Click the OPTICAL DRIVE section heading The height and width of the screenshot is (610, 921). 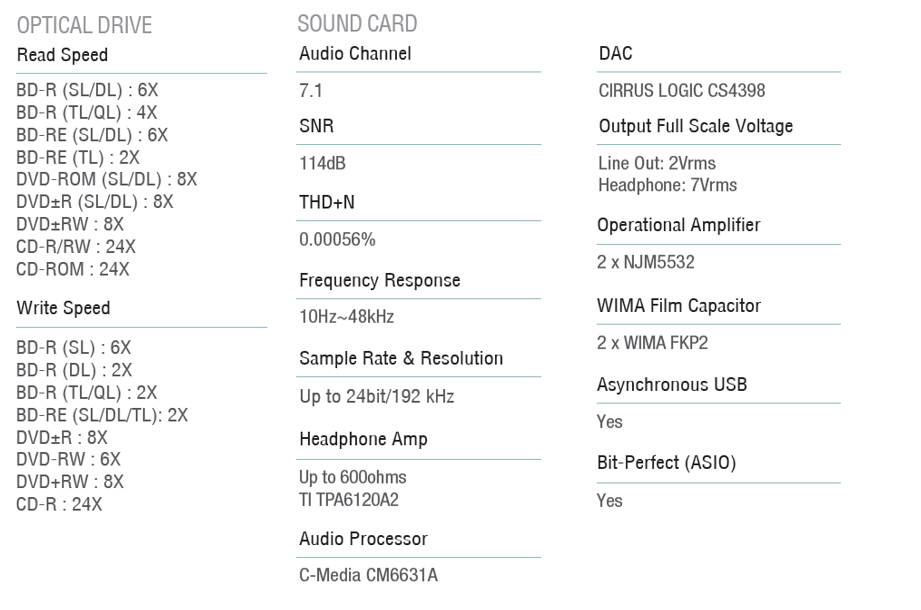85,25
